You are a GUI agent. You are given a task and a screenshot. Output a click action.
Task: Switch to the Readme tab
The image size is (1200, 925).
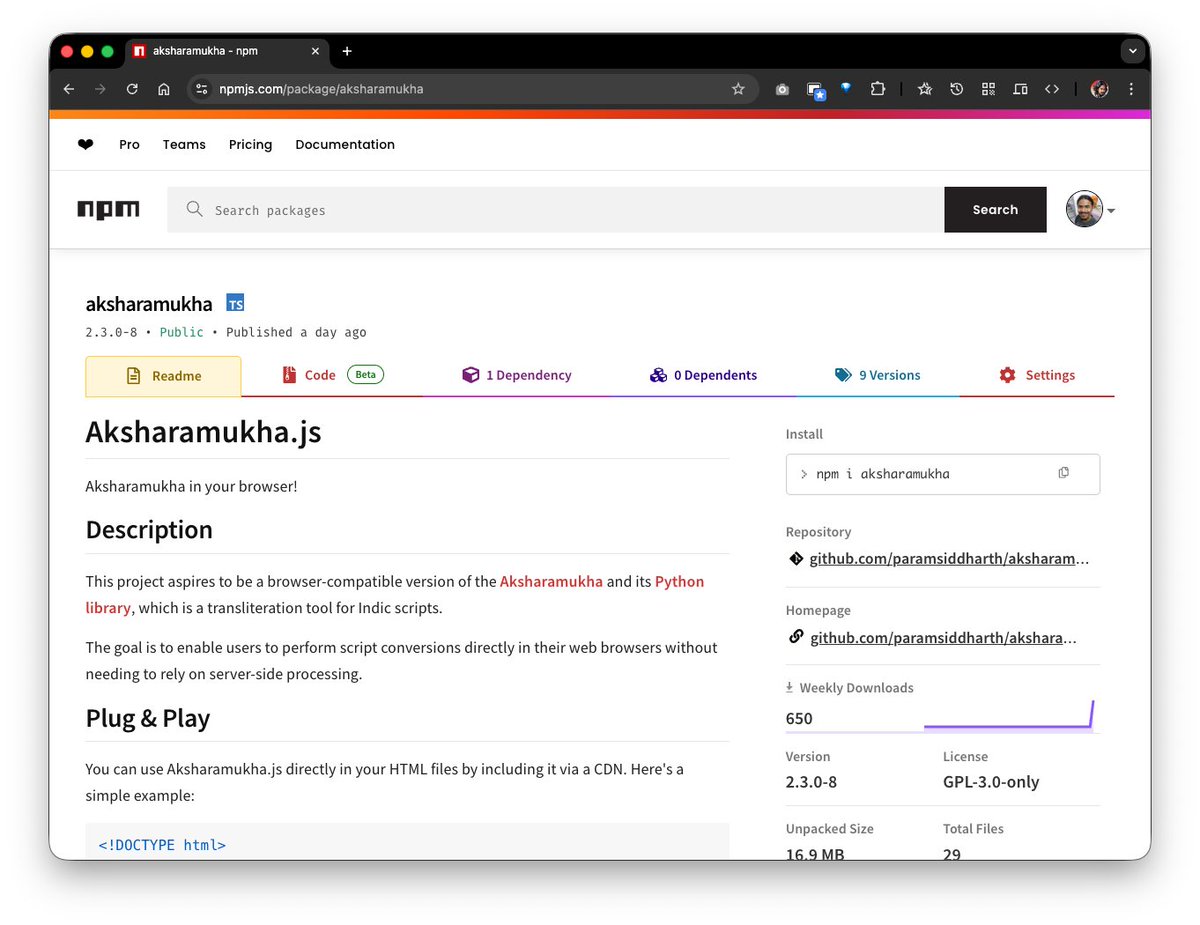pyautogui.click(x=163, y=376)
